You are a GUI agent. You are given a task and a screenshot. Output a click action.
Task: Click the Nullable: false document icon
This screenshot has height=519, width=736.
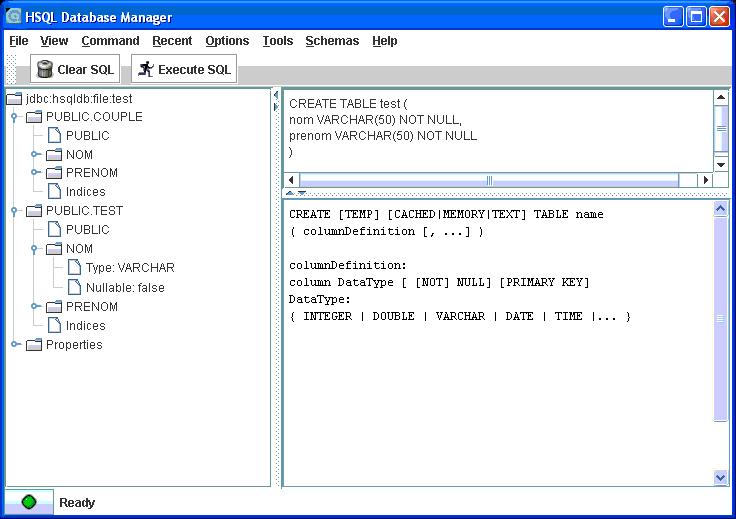coord(76,287)
